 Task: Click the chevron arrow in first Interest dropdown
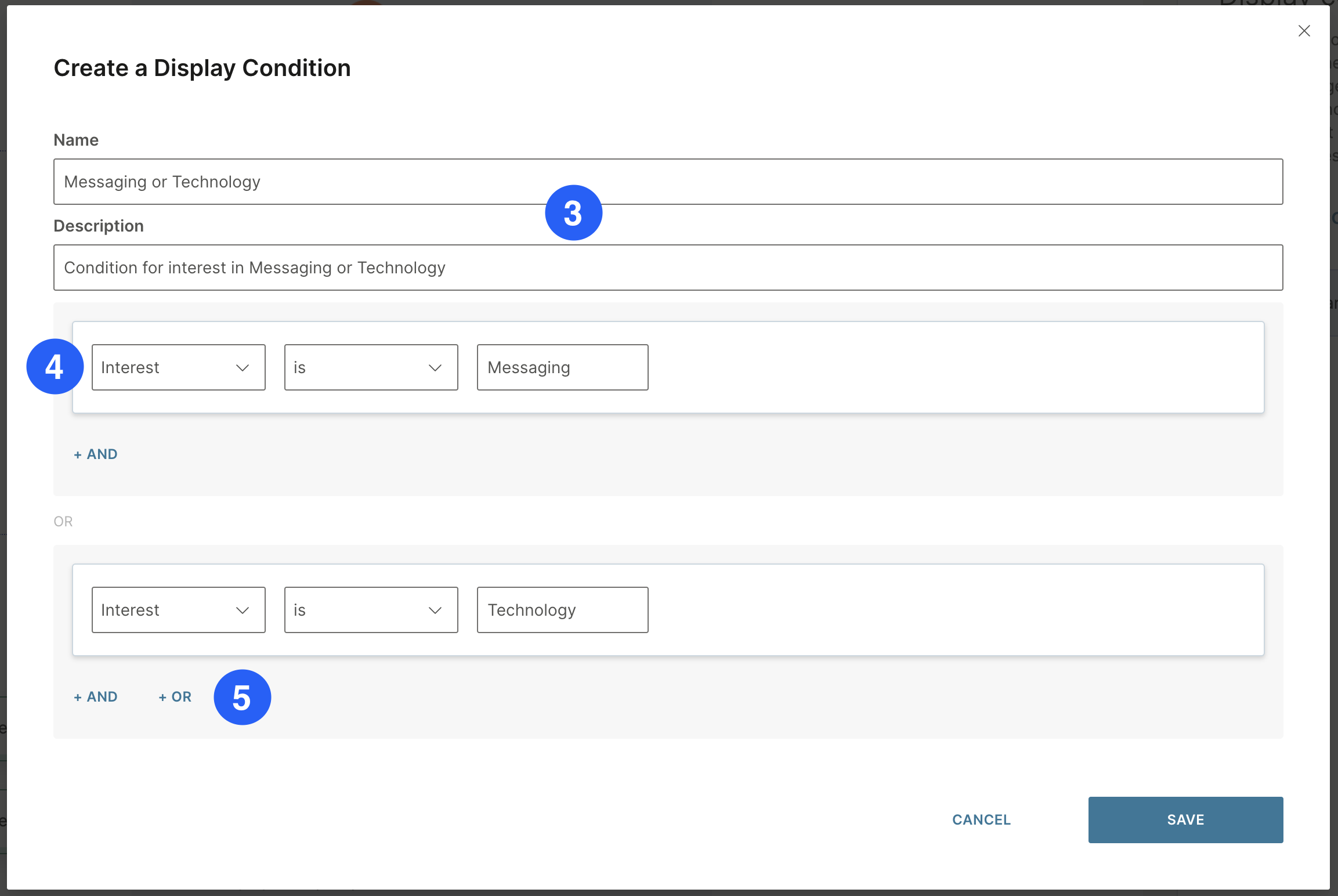pos(243,368)
